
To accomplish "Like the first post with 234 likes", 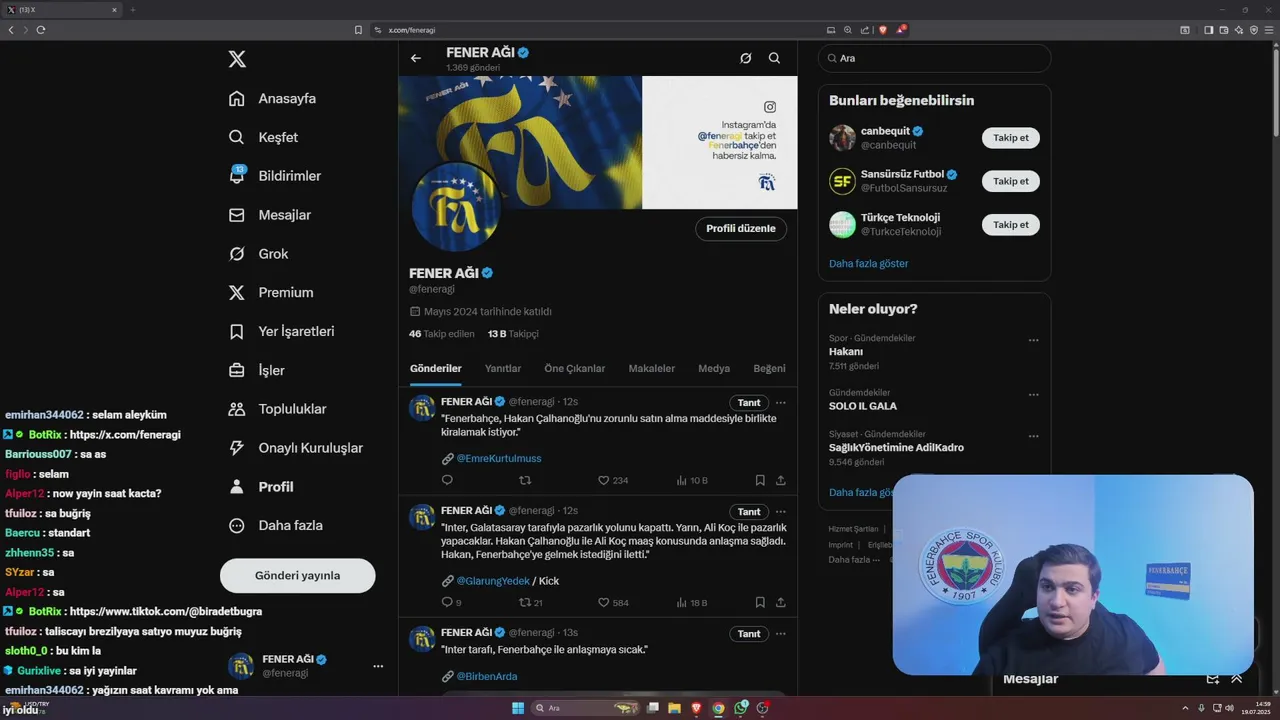I will pyautogui.click(x=612, y=480).
